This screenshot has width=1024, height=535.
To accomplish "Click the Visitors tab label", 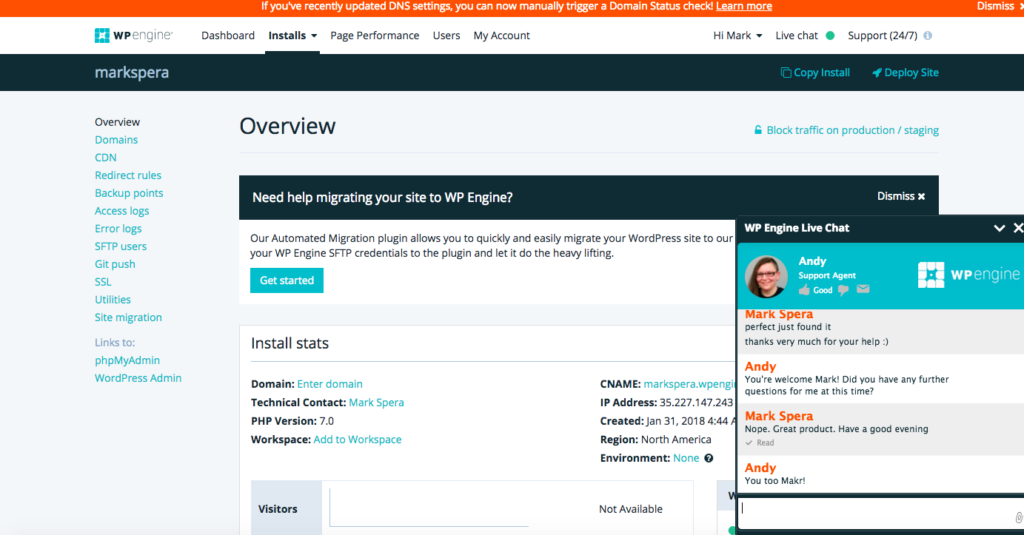I will pyautogui.click(x=278, y=508).
